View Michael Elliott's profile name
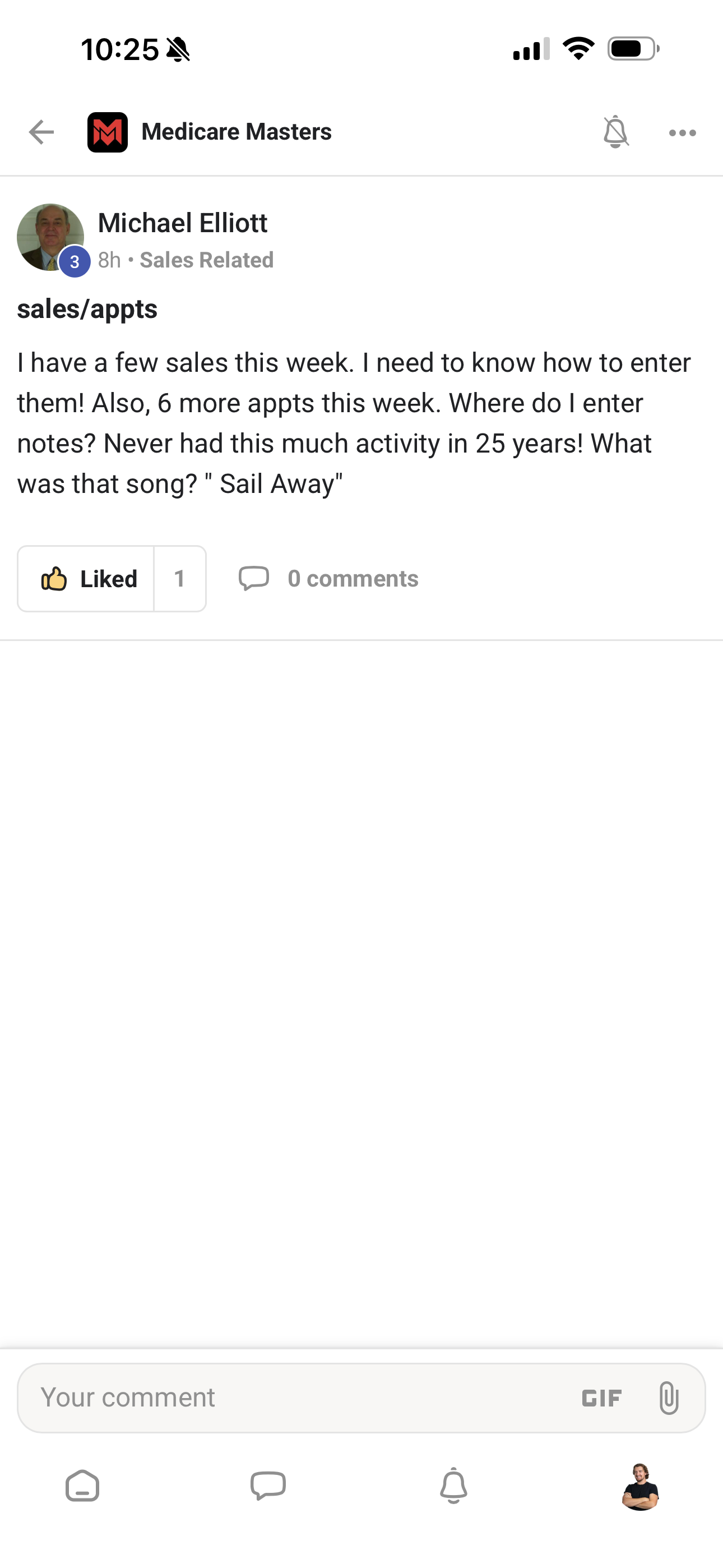723x1568 pixels. point(183,223)
